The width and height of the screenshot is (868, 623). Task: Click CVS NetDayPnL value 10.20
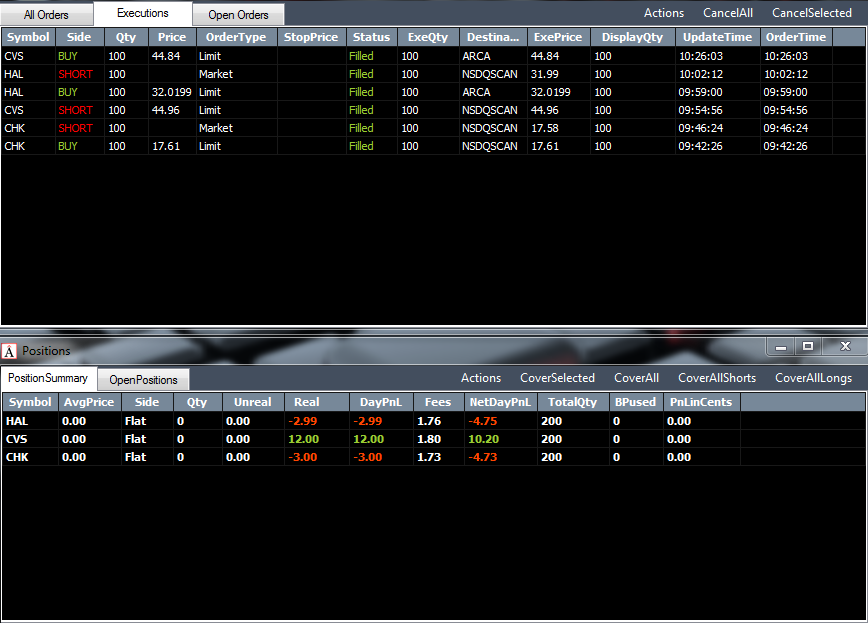(x=483, y=439)
